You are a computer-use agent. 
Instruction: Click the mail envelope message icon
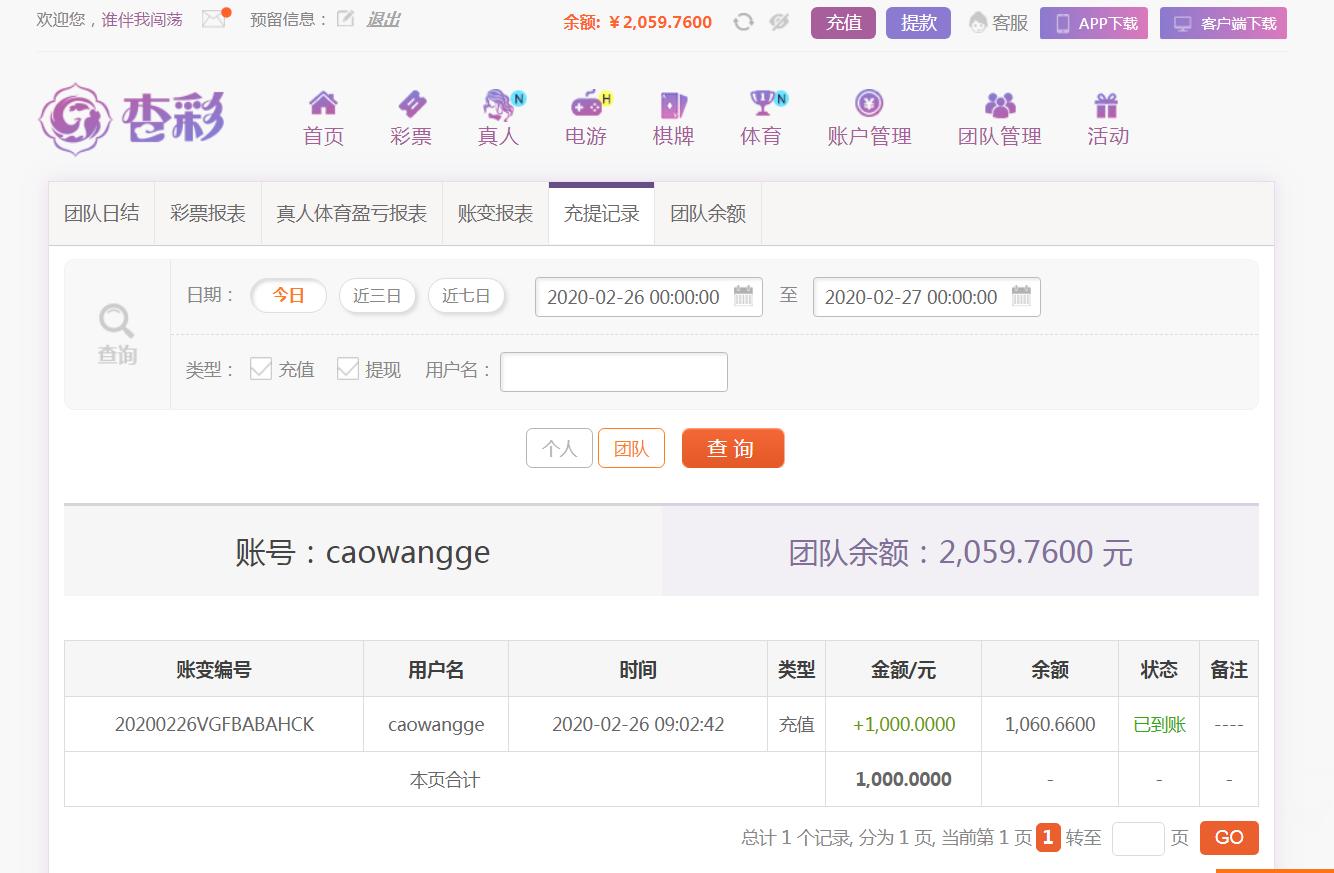click(214, 19)
